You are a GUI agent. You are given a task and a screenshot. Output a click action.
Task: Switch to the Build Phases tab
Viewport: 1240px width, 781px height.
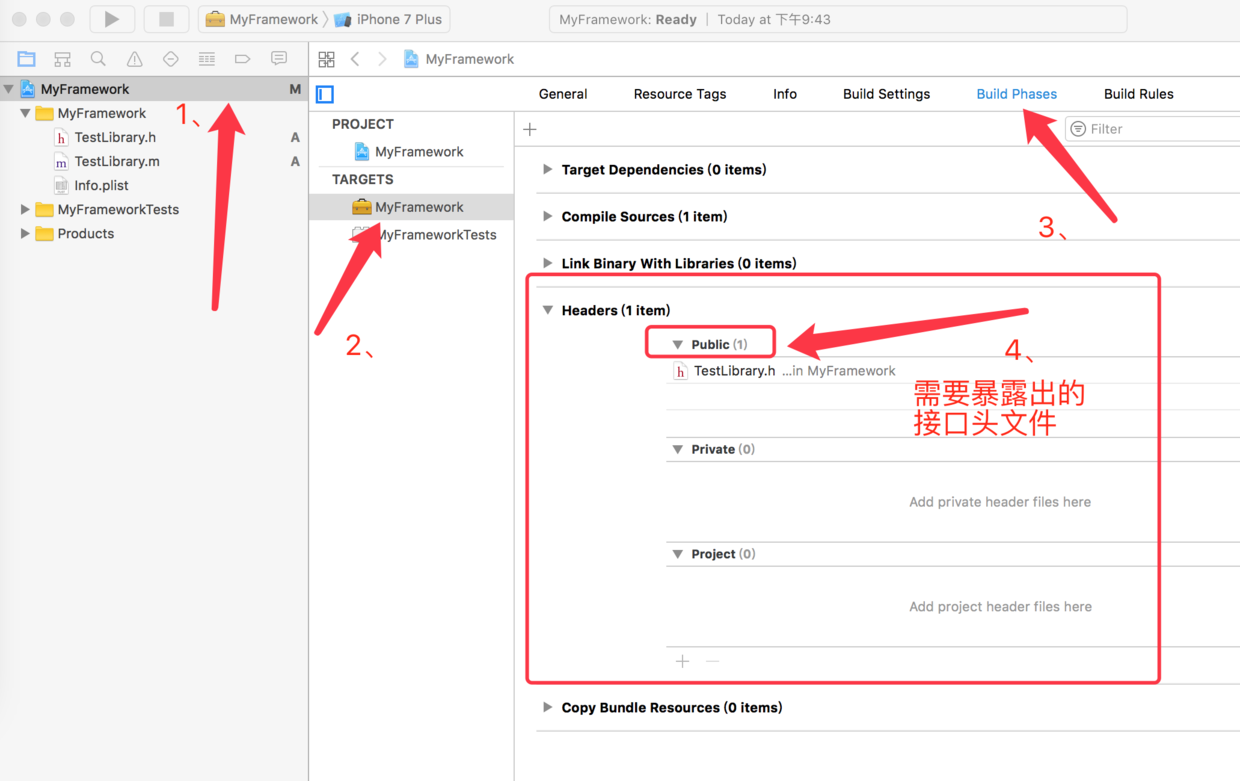pyautogui.click(x=1016, y=94)
